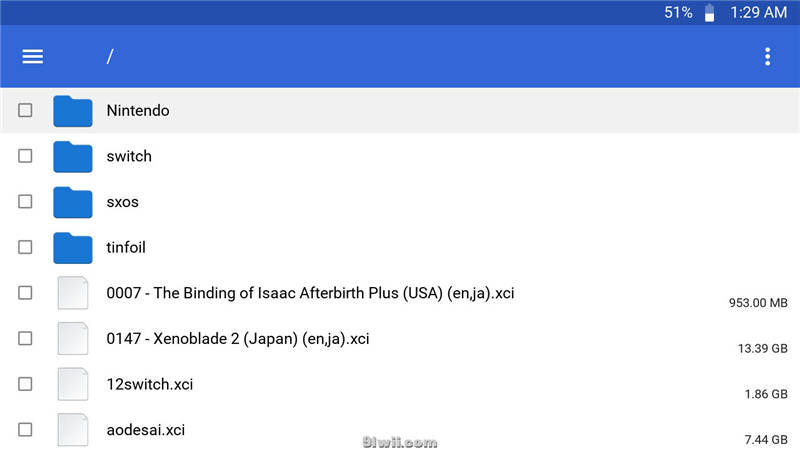Image resolution: width=800 pixels, height=450 pixels.
Task: Click the 1:29 AM clock in status bar
Action: click(758, 12)
